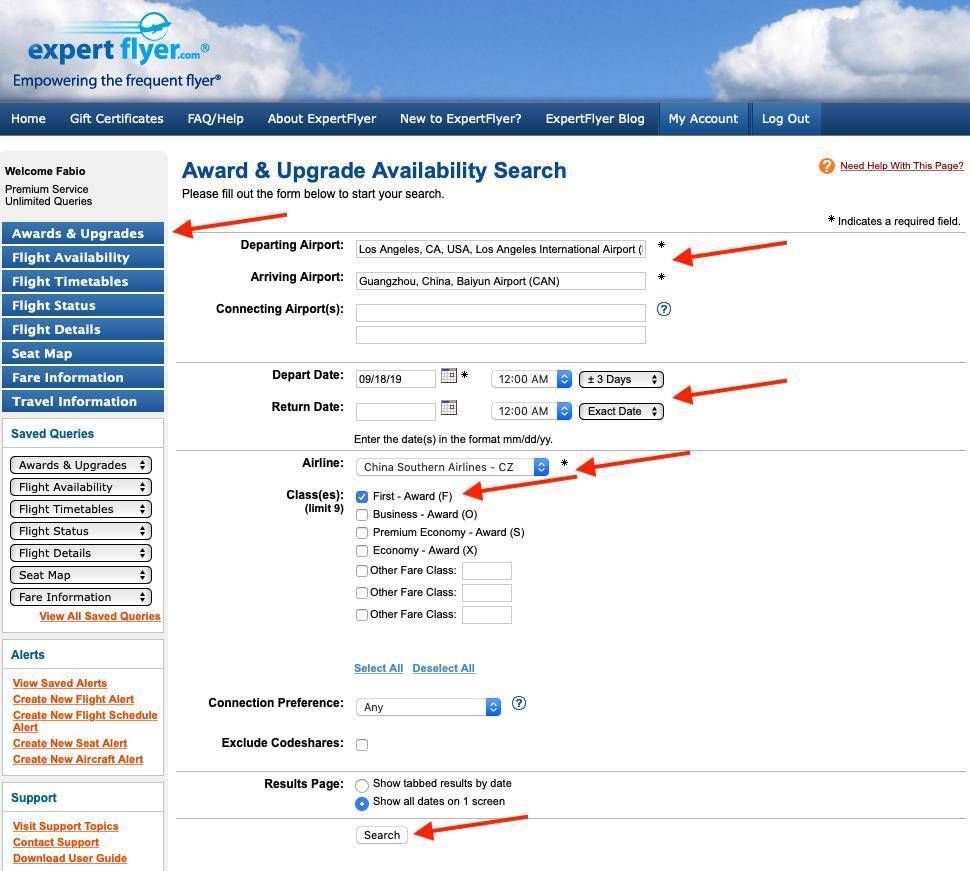Click View All Saved Queries link

click(x=100, y=617)
